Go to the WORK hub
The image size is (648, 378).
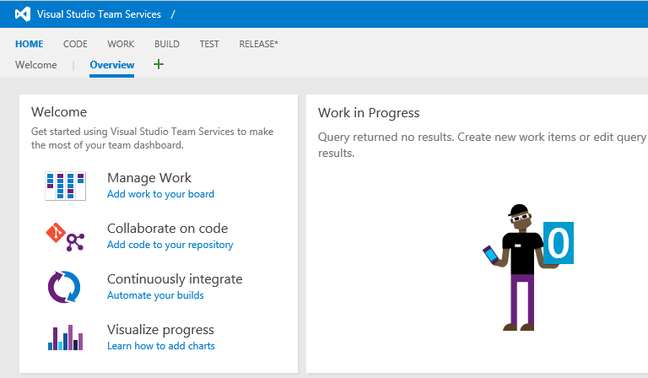click(121, 44)
